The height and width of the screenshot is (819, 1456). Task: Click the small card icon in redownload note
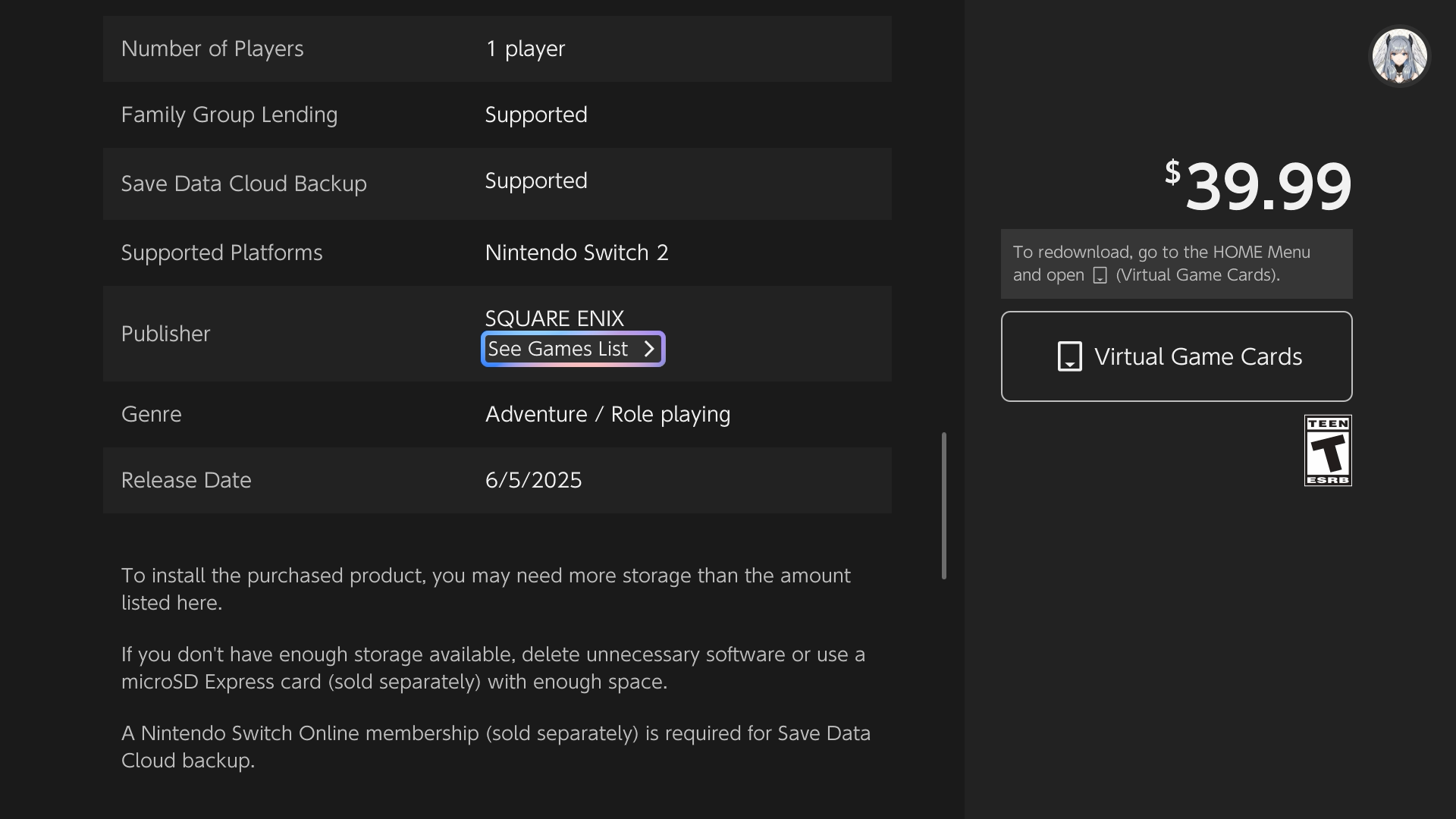(1100, 275)
